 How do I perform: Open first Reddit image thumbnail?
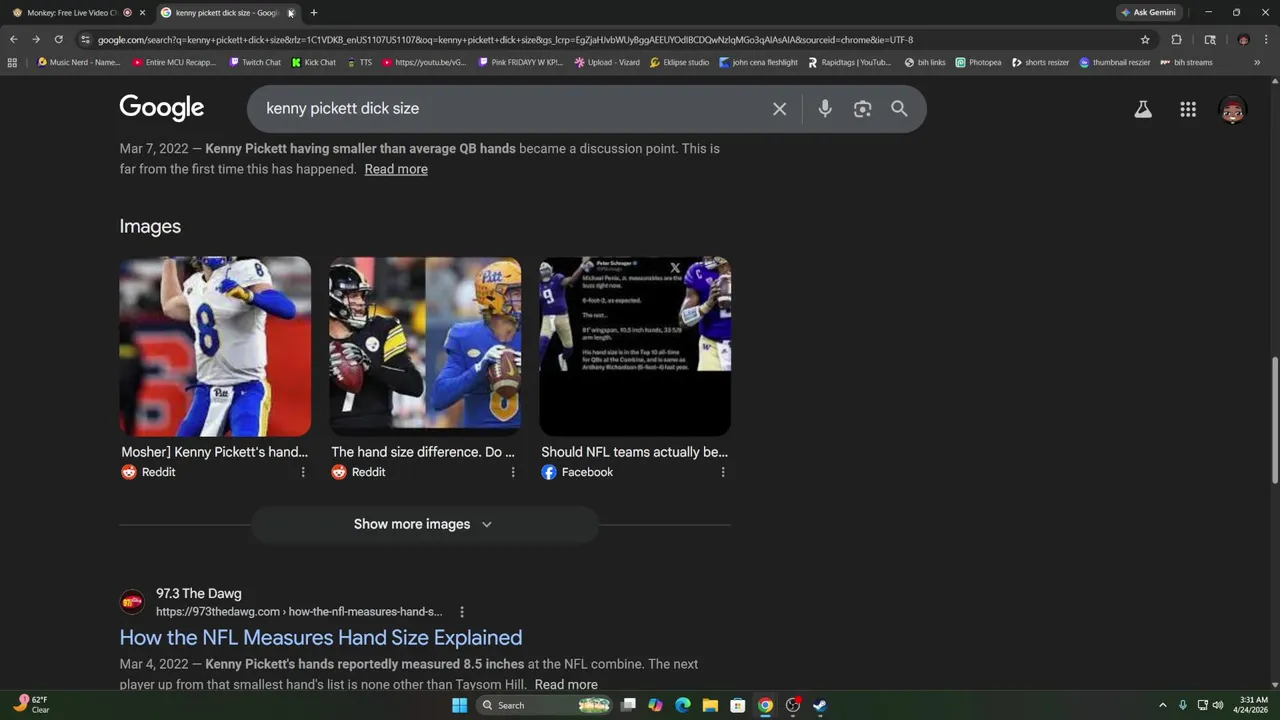coord(215,346)
